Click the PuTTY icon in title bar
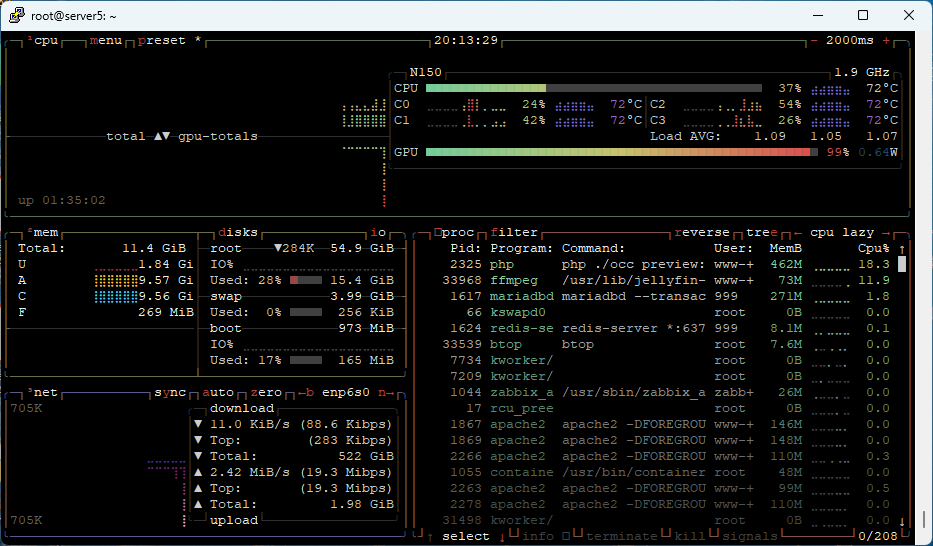This screenshot has width=933, height=546. click(15, 15)
